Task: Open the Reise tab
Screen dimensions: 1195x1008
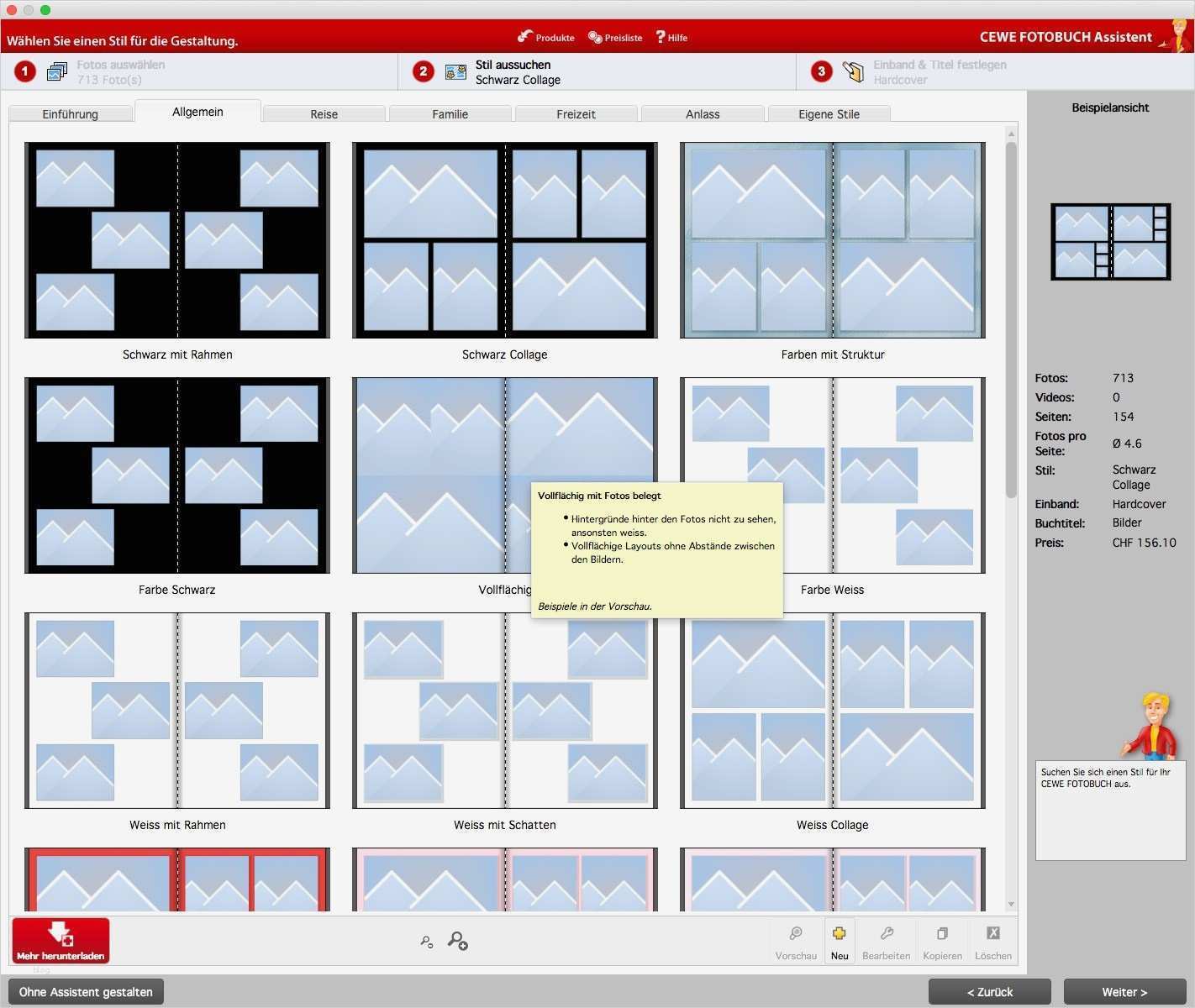Action: pos(324,114)
